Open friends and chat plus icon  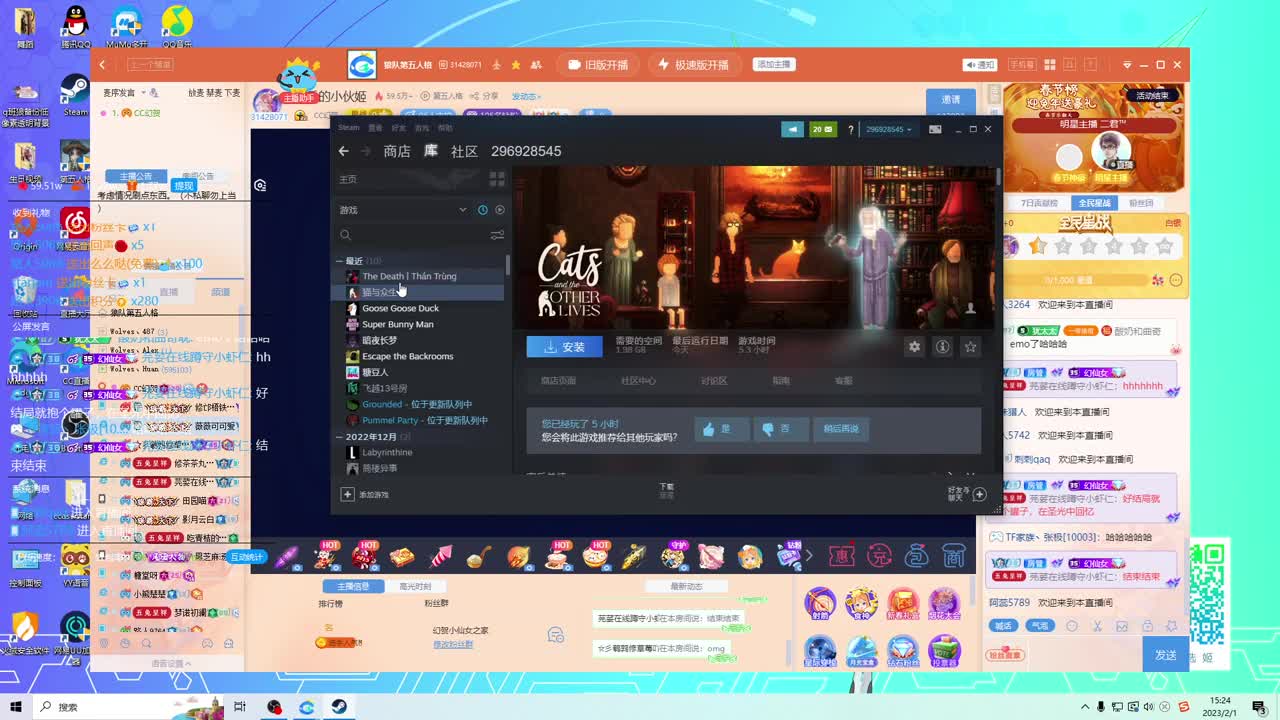[x=980, y=494]
